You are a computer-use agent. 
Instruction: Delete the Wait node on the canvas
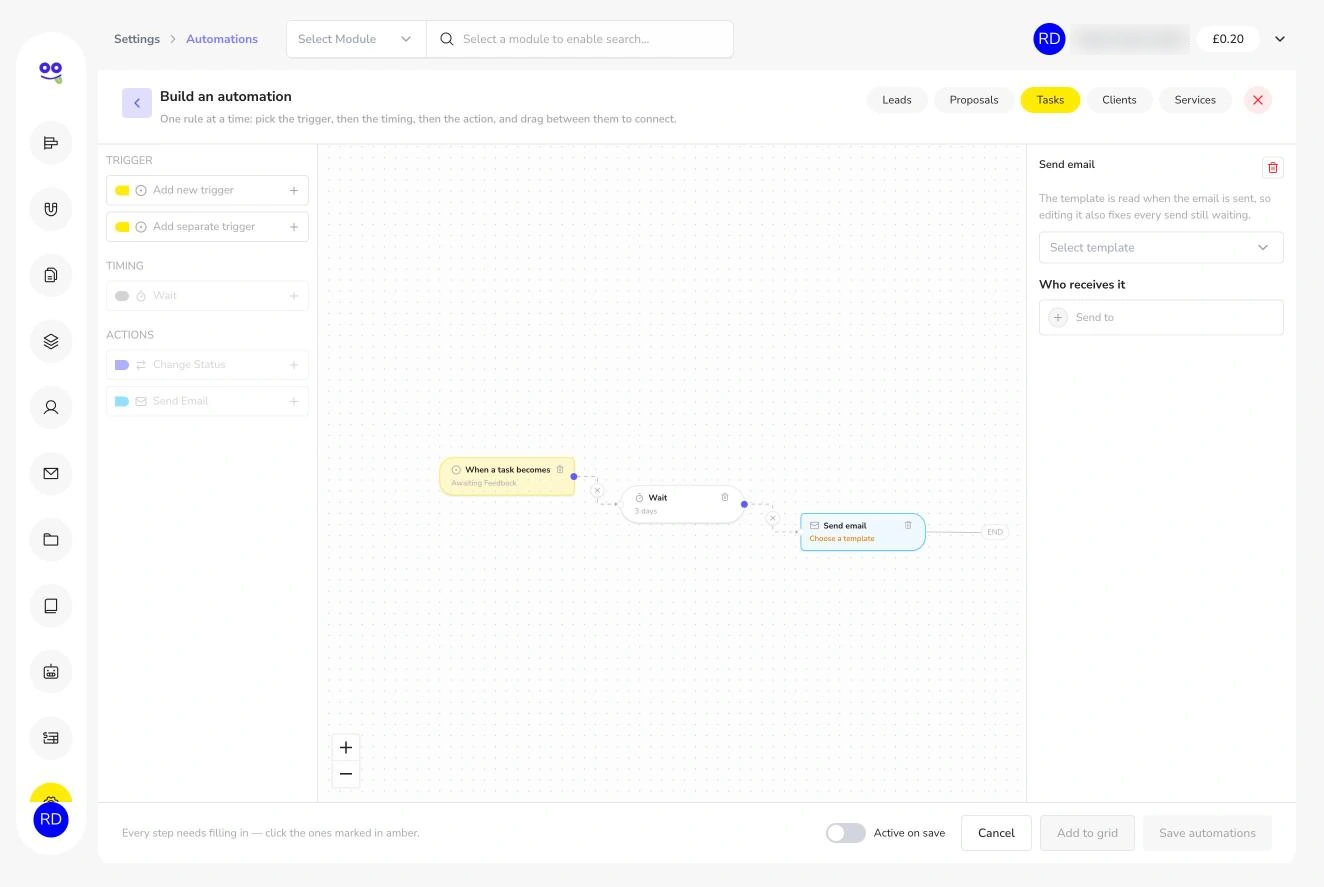(725, 497)
